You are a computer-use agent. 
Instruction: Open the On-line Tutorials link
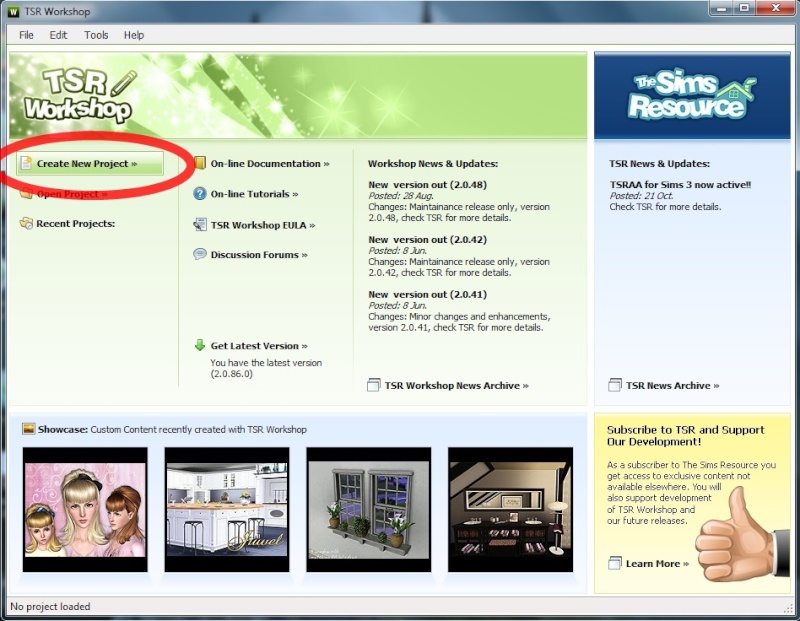tap(254, 194)
